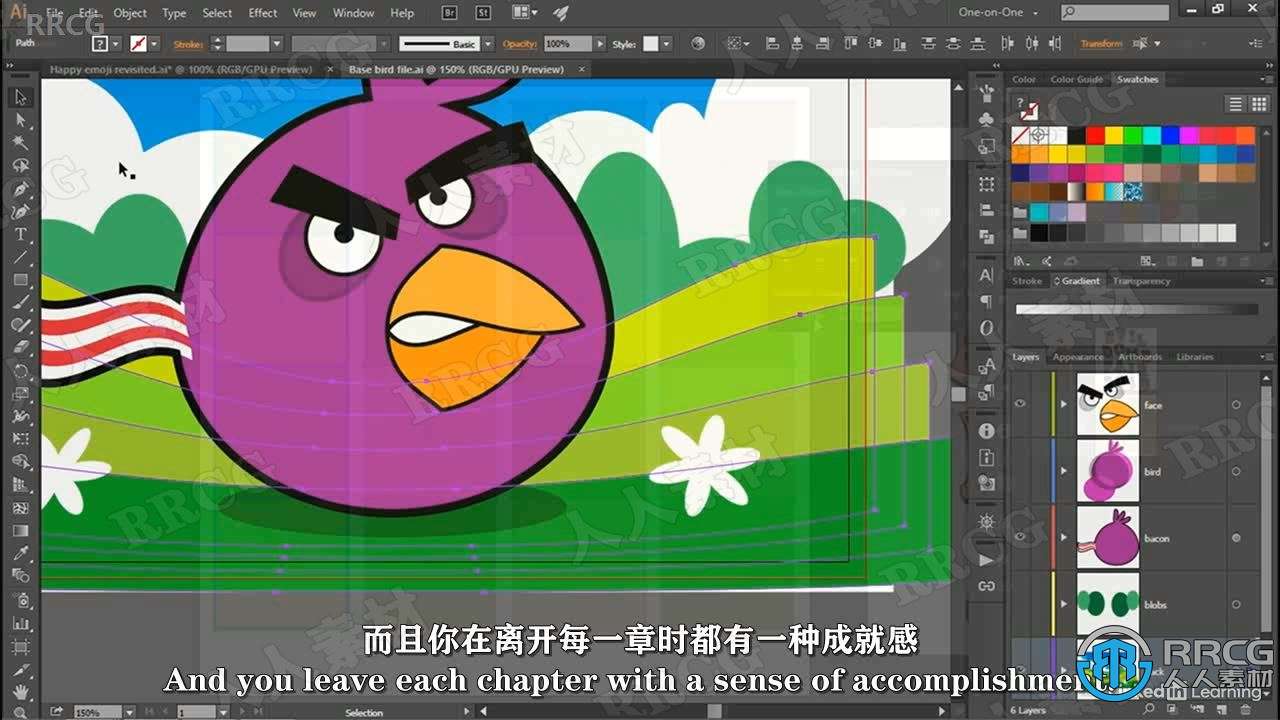Select the Gradient tool in toolbox
This screenshot has height=720, width=1280.
pyautogui.click(x=20, y=531)
